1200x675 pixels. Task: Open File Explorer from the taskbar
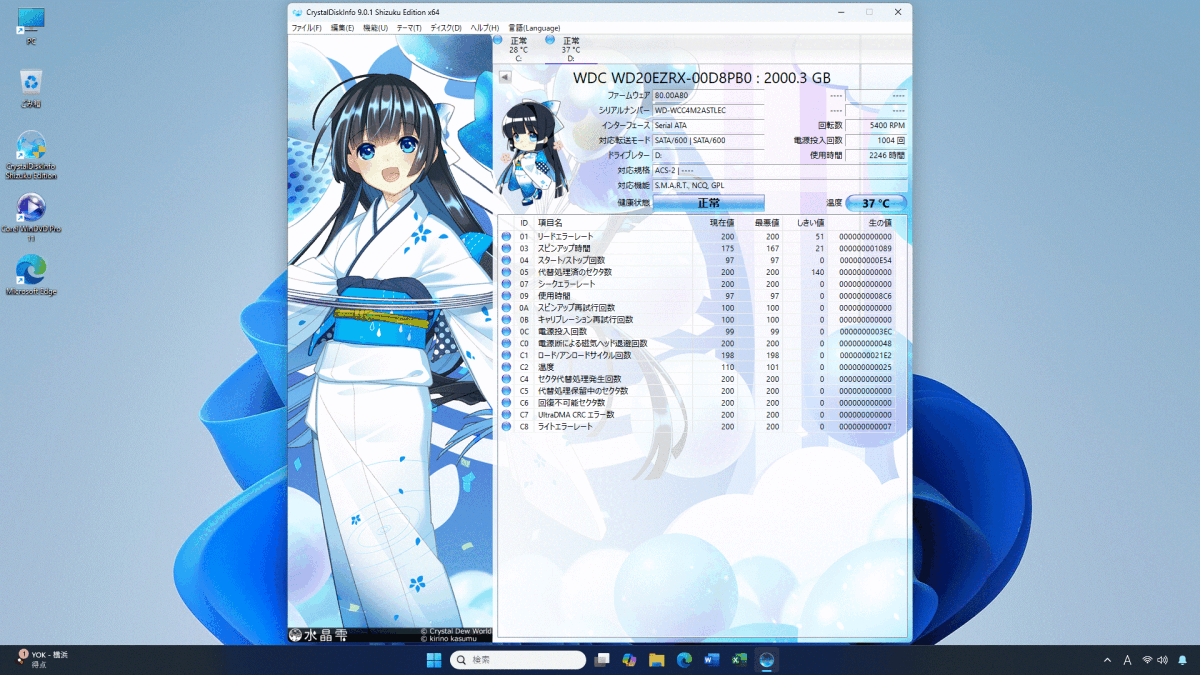point(656,660)
